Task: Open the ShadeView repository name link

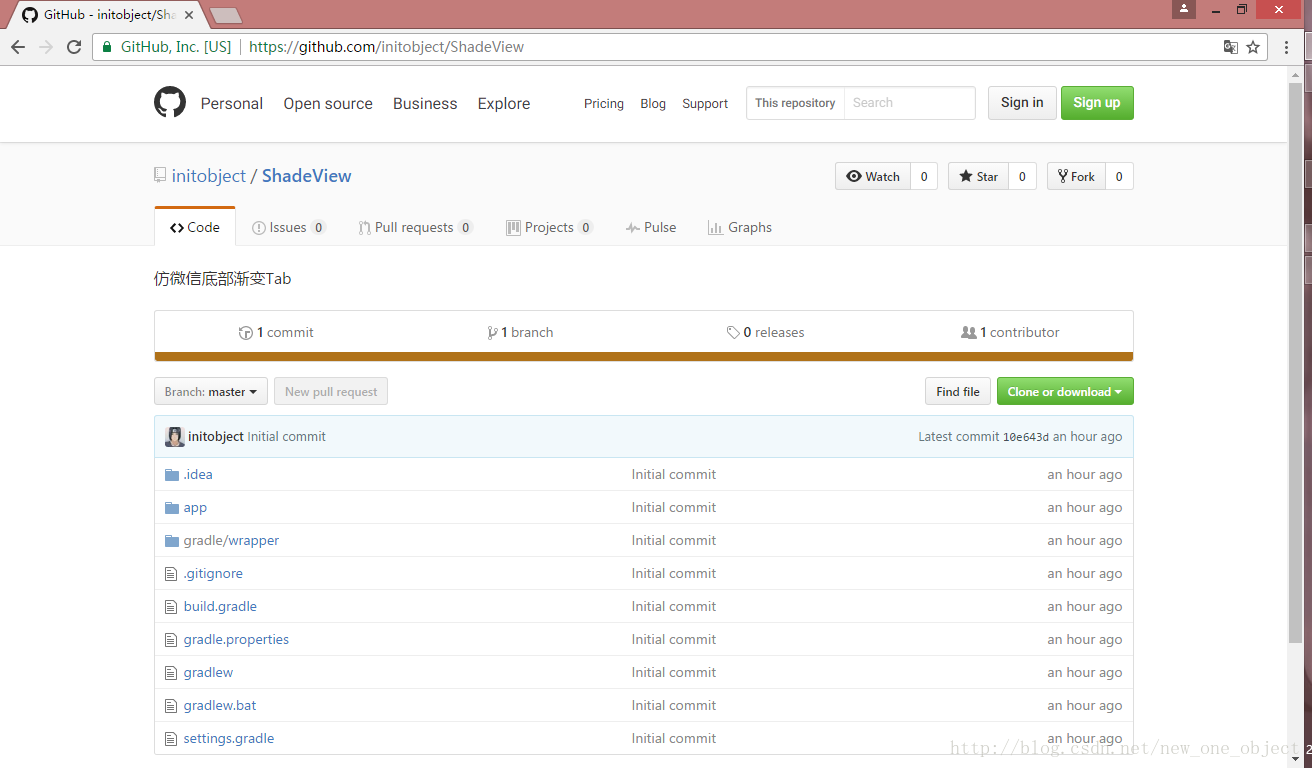Action: pos(307,175)
